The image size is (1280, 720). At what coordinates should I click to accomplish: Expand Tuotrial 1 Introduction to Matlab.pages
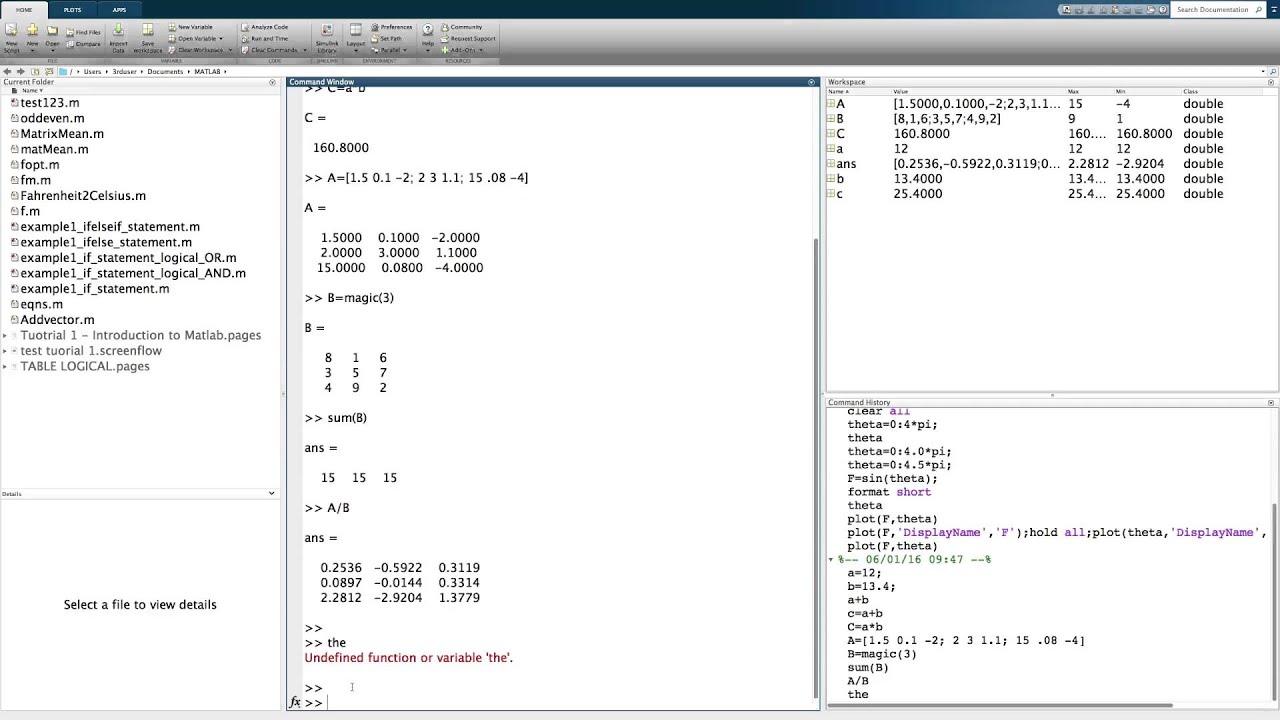(x=5, y=336)
